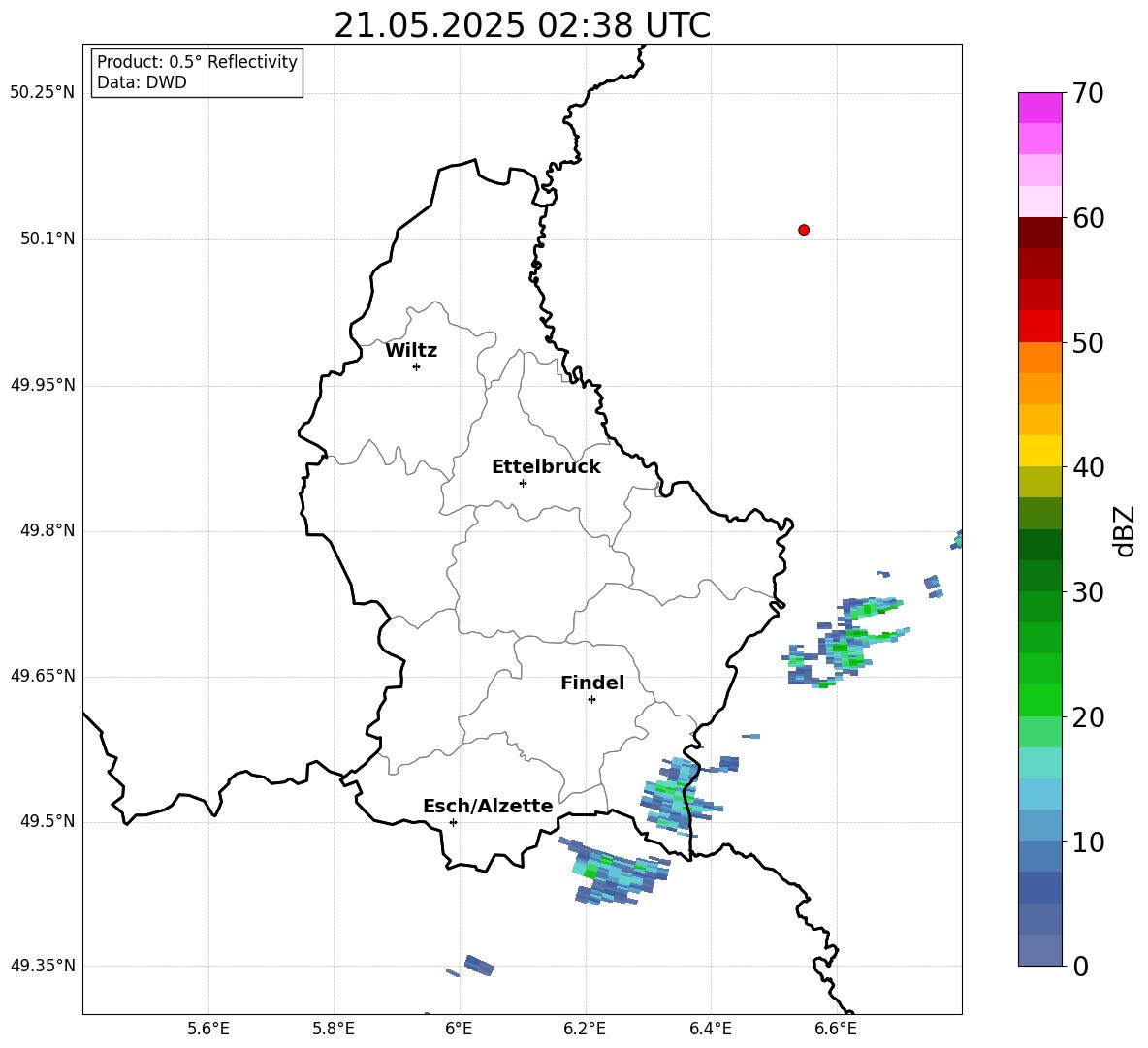Click the Esch/Alzette station cross marker
The height and width of the screenshot is (1048, 1148).
pos(453,822)
